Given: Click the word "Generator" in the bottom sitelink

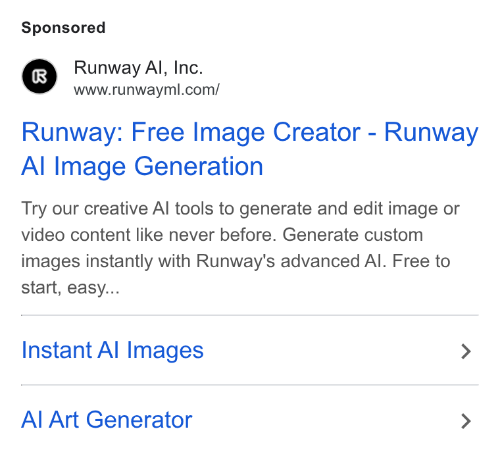Looking at the screenshot, I should (x=139, y=420).
